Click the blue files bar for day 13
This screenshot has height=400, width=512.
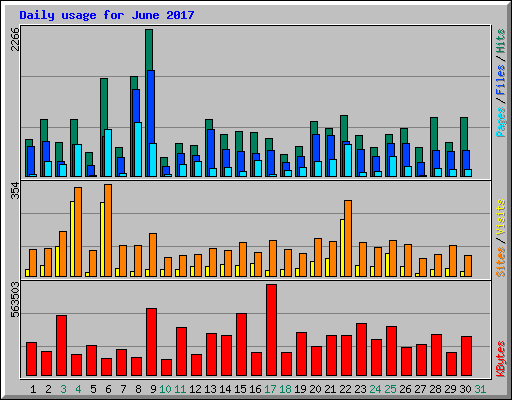211,149
